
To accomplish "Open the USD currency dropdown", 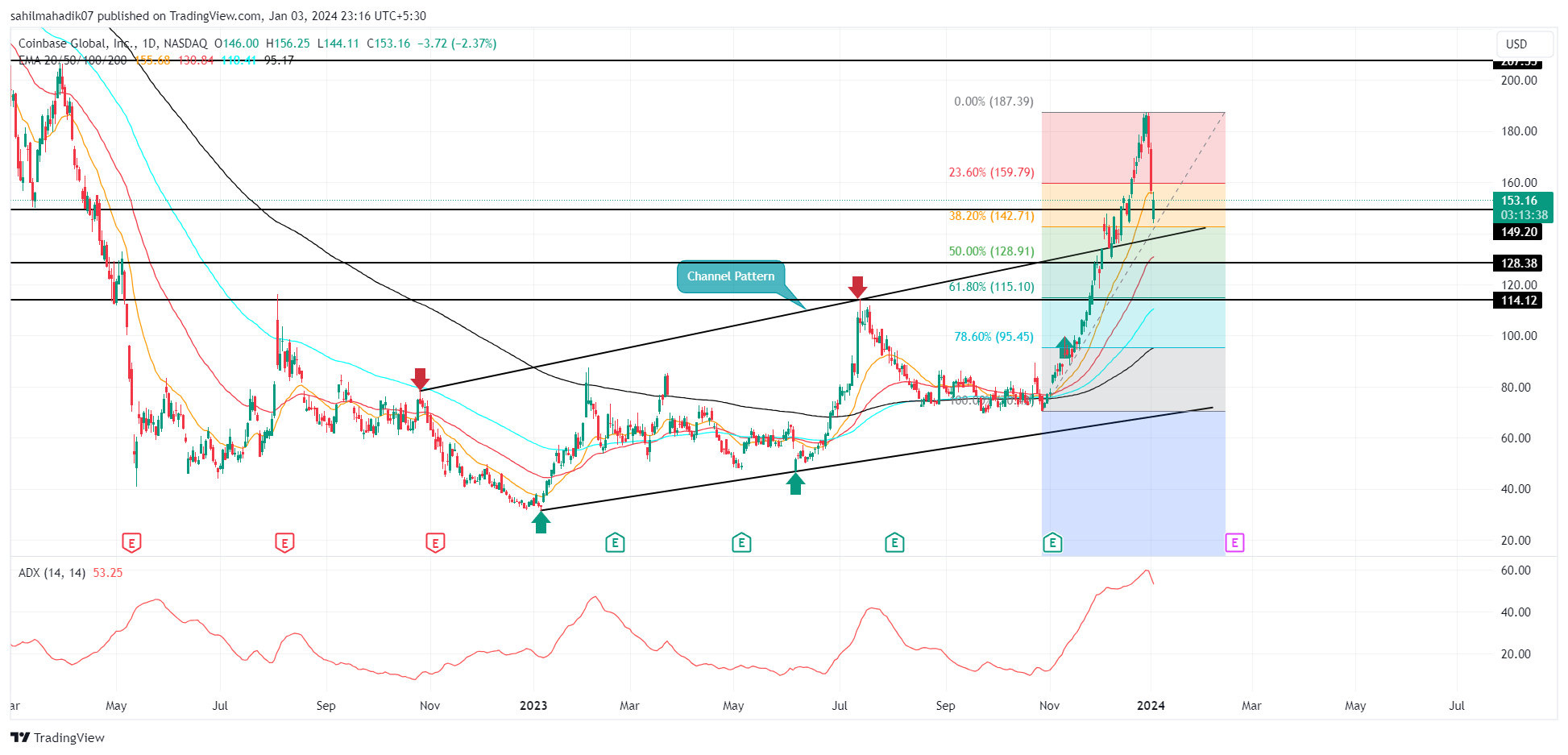I will 1524,44.
